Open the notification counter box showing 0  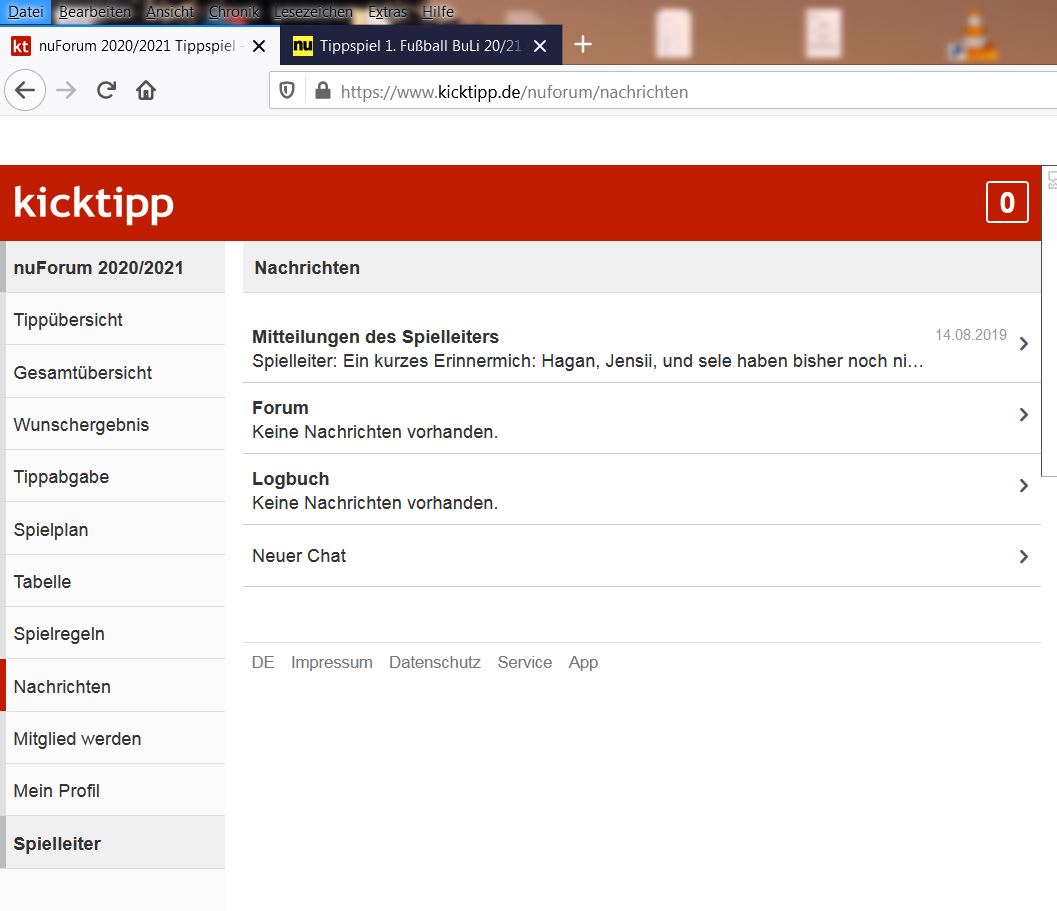pyautogui.click(x=1007, y=203)
